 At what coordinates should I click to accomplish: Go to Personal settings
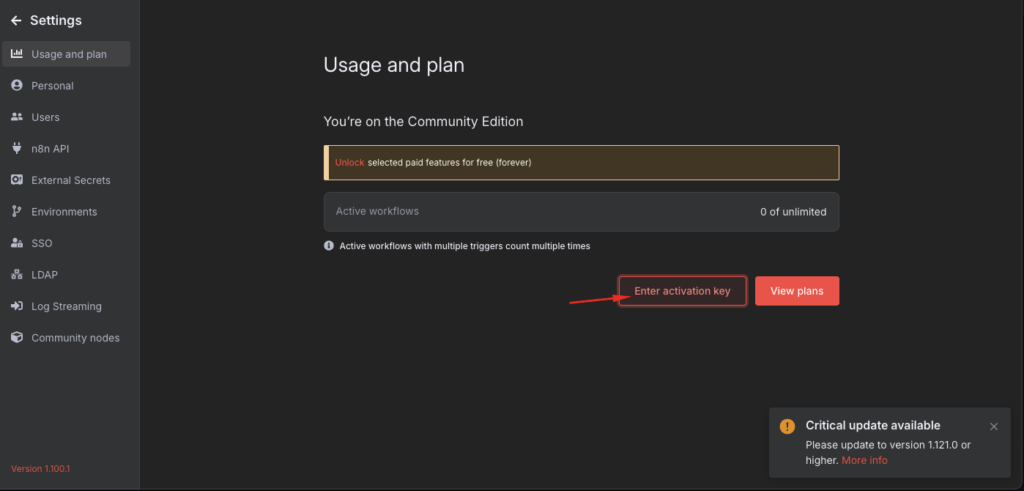click(x=52, y=86)
